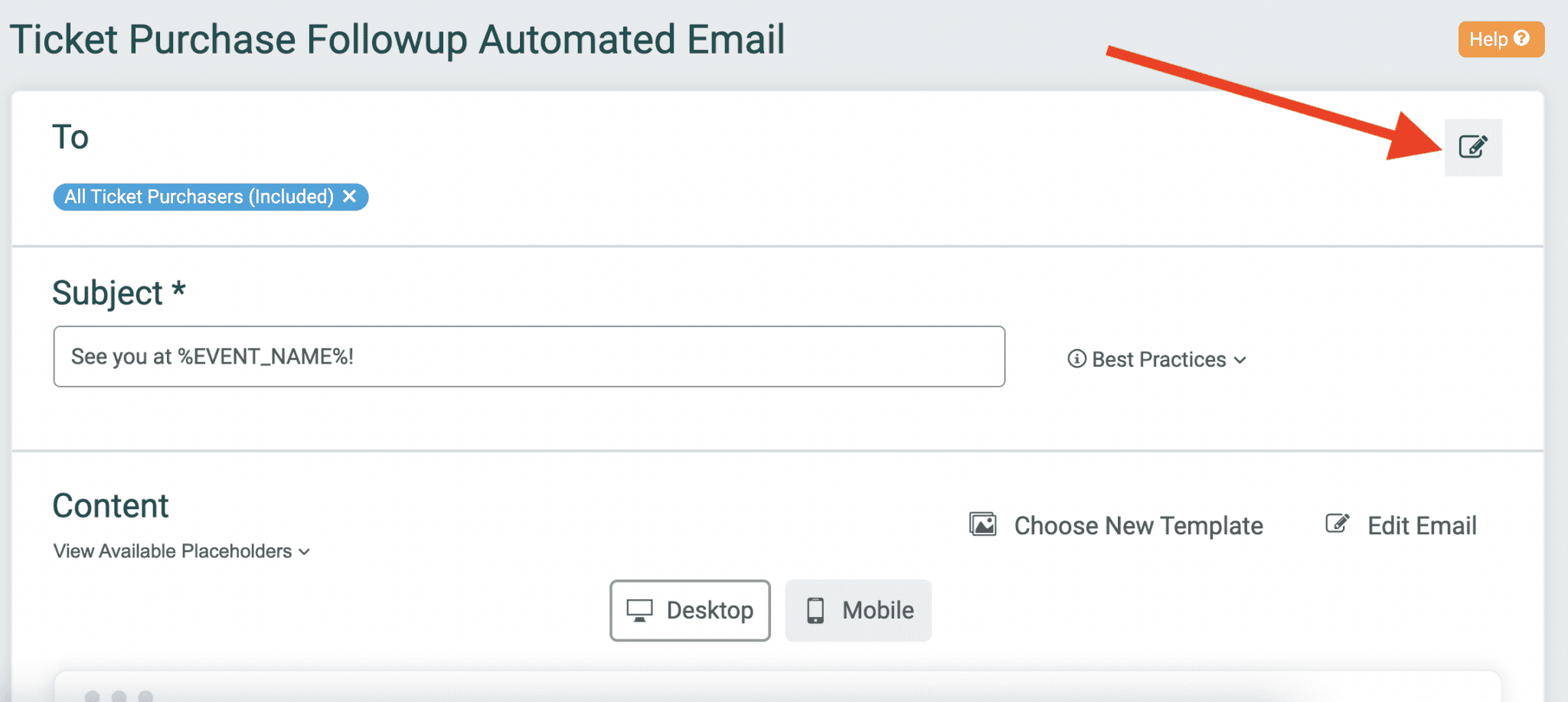
Task: Click the Edit Email pencil icon
Action: tap(1336, 524)
